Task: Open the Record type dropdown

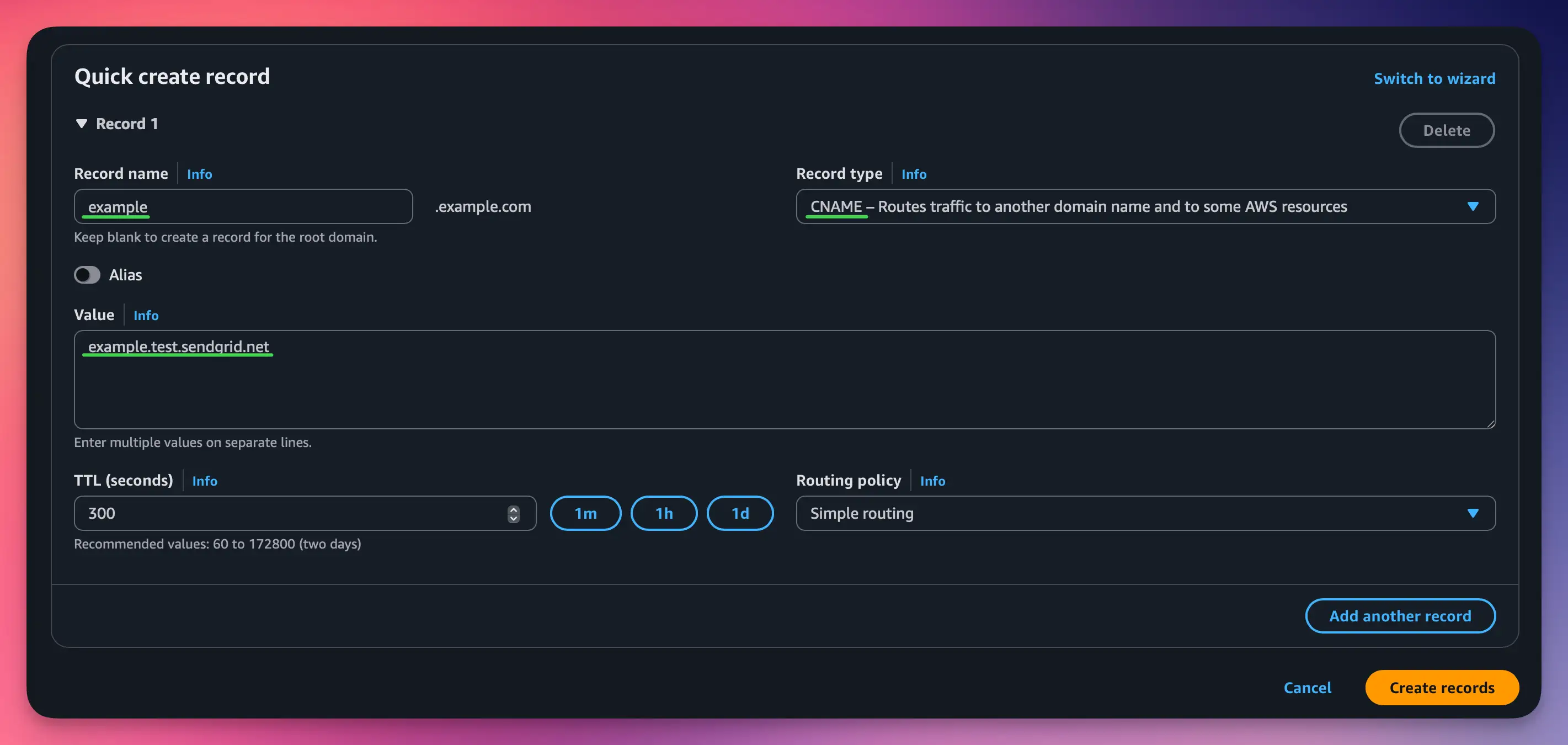Action: point(1145,207)
